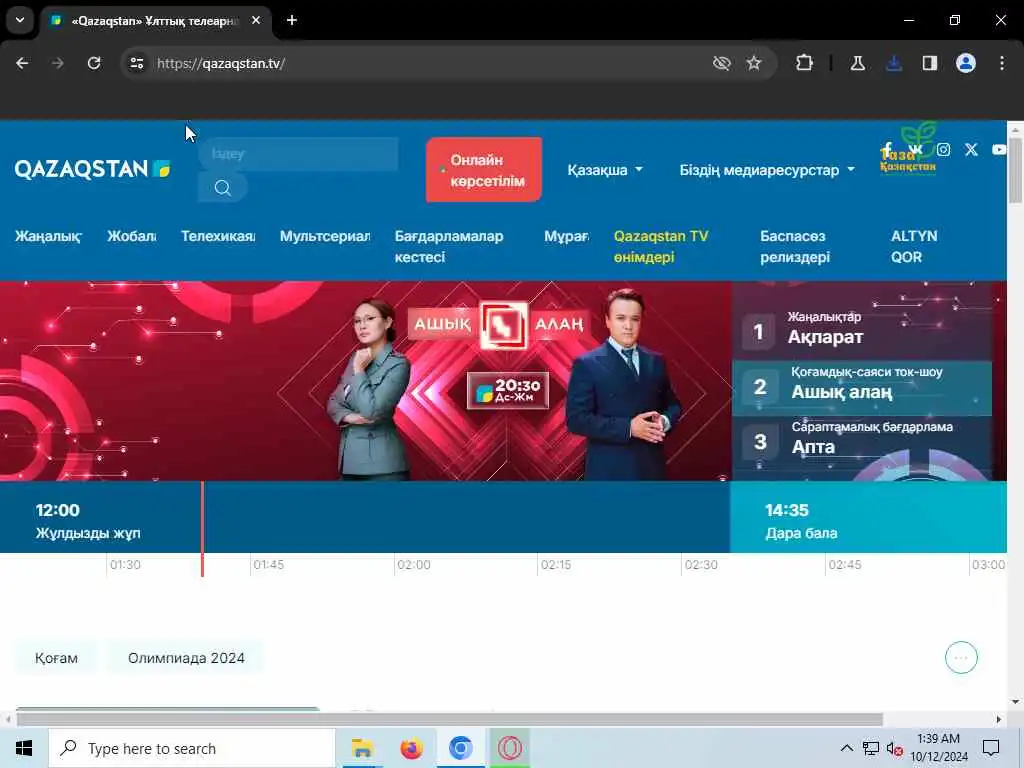Click the round three-dot more button
This screenshot has width=1024, height=768.
[961, 658]
